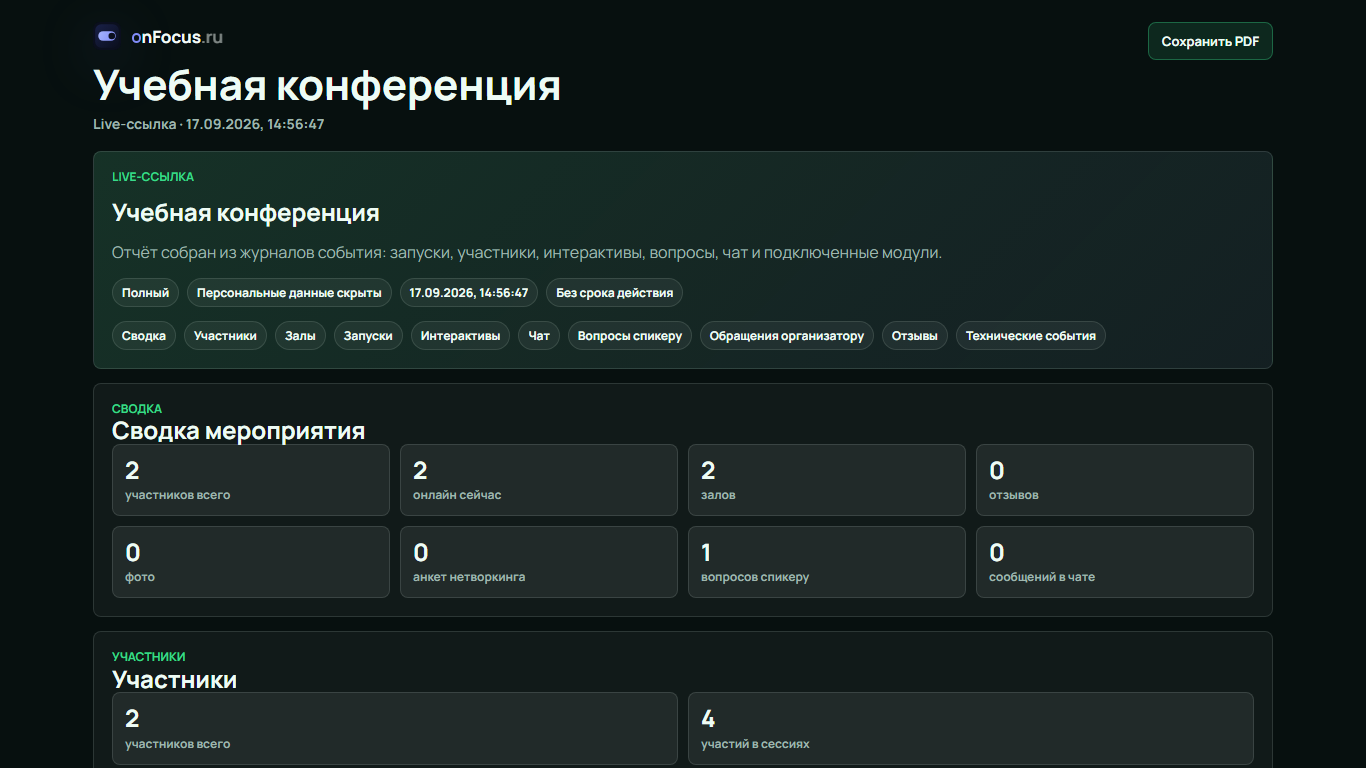The height and width of the screenshot is (768, 1366).
Task: Open the Запуски section chip
Action: pyautogui.click(x=368, y=336)
